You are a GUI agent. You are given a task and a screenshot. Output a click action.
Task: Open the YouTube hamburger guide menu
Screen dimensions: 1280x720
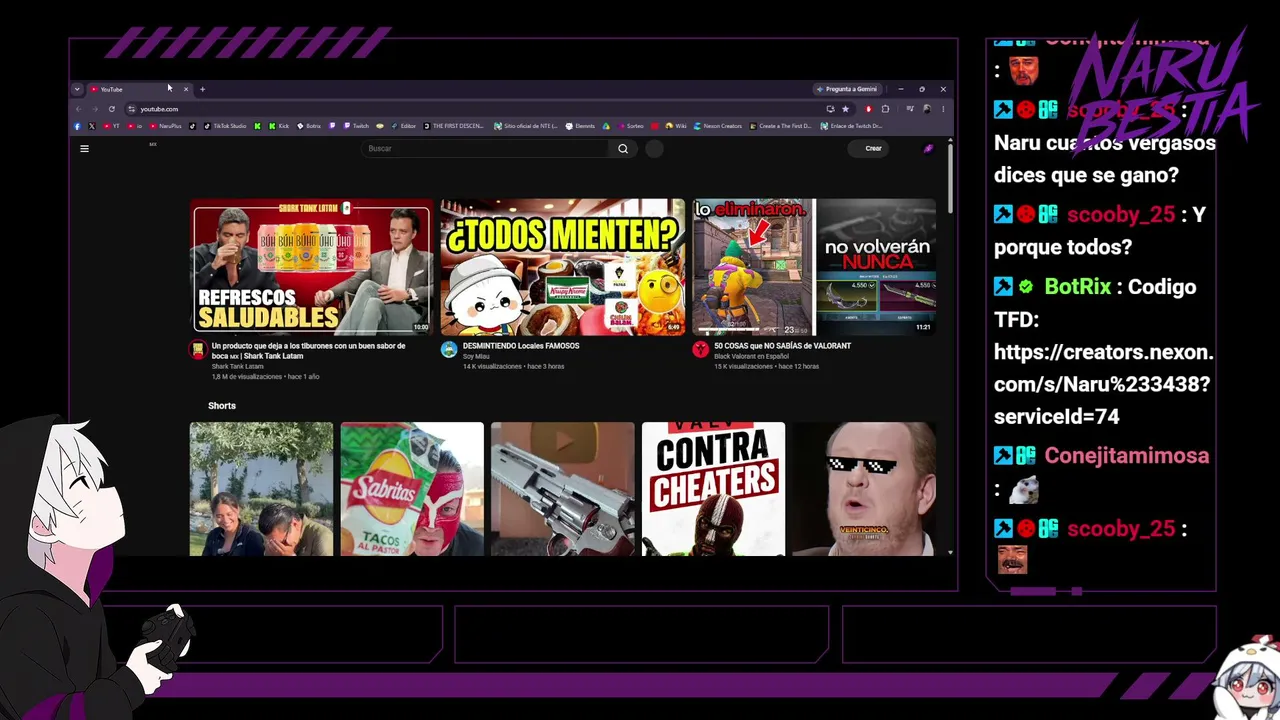(84, 149)
